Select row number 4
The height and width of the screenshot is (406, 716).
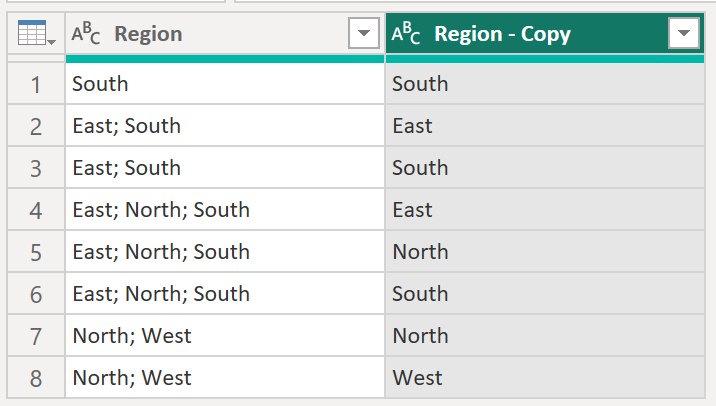pyautogui.click(x=36, y=210)
